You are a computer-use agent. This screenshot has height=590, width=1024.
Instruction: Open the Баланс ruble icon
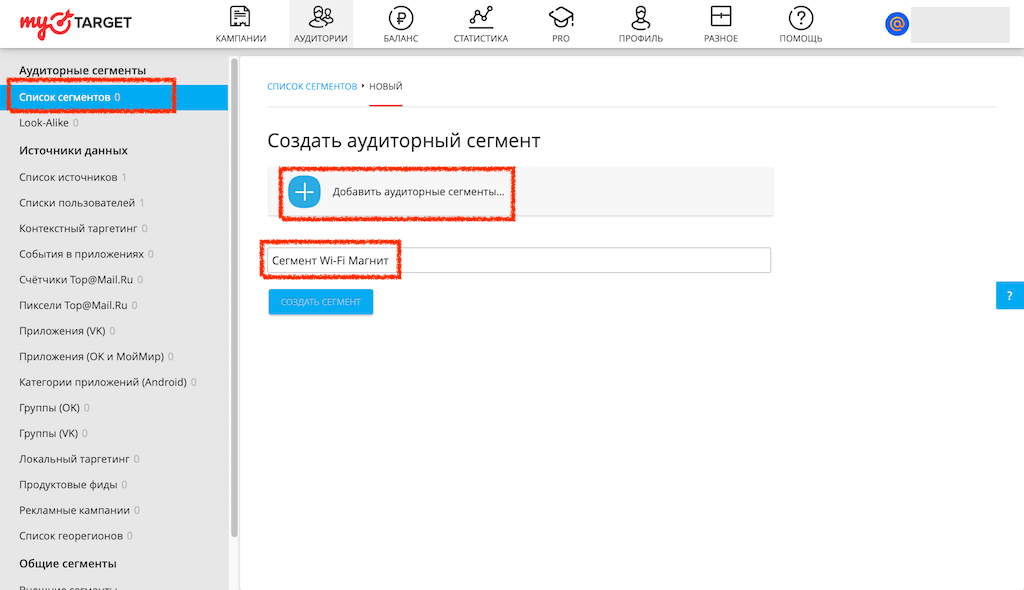point(400,17)
